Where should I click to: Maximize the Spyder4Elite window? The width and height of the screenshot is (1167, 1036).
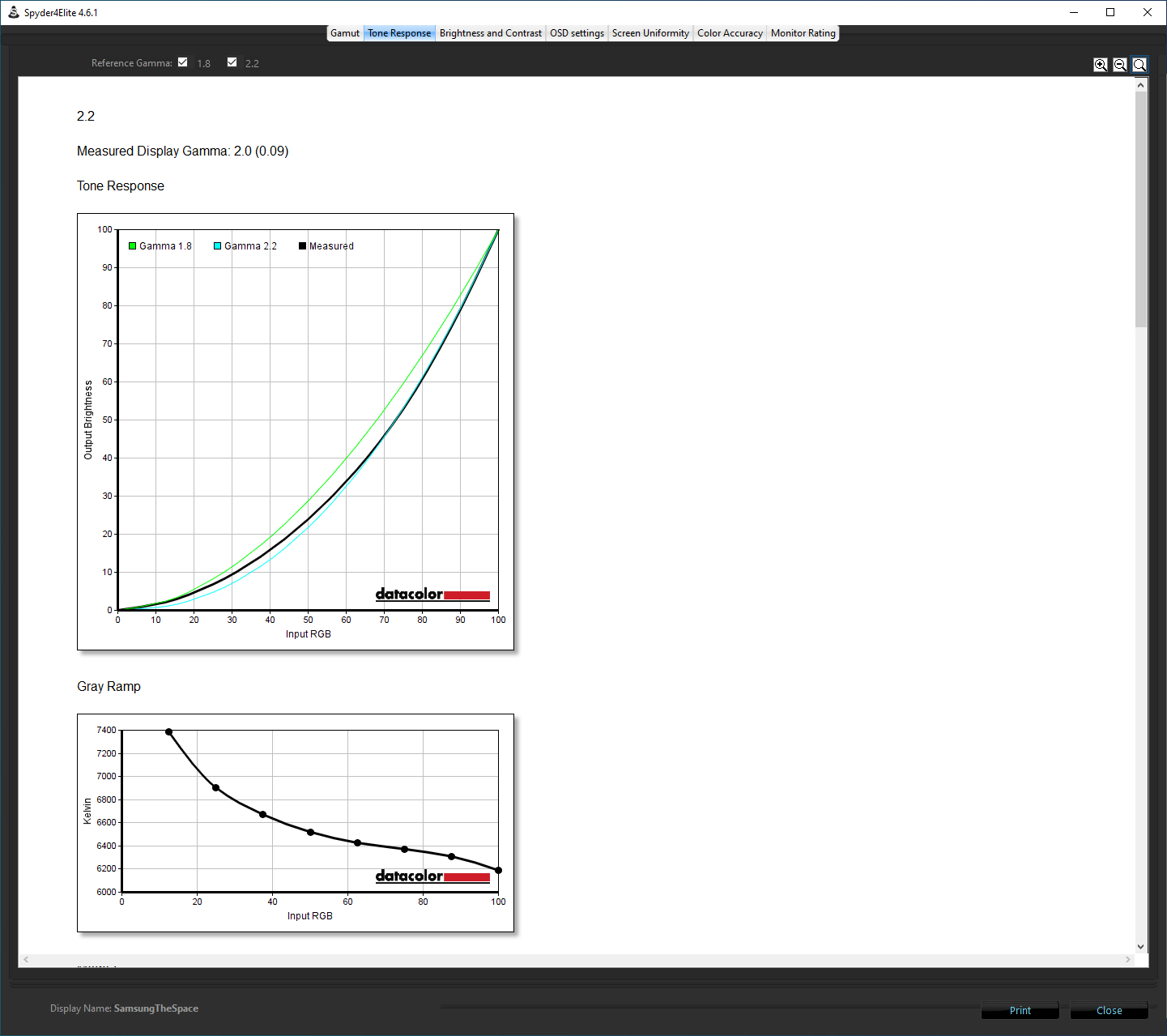1110,12
